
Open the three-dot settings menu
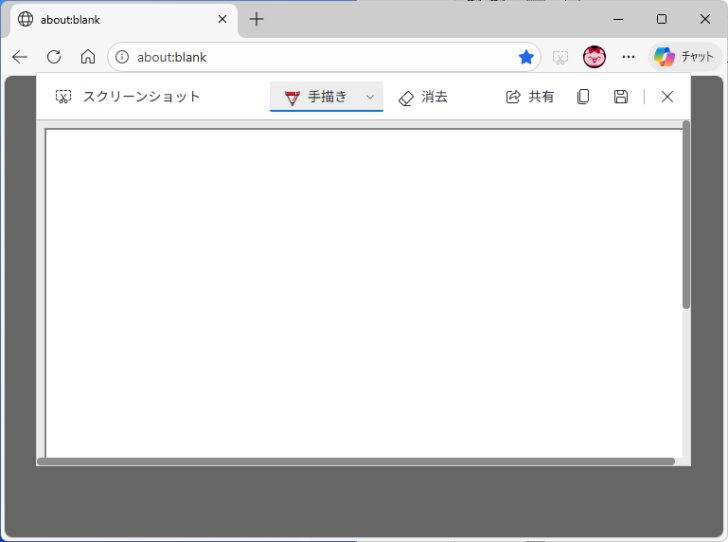628,57
